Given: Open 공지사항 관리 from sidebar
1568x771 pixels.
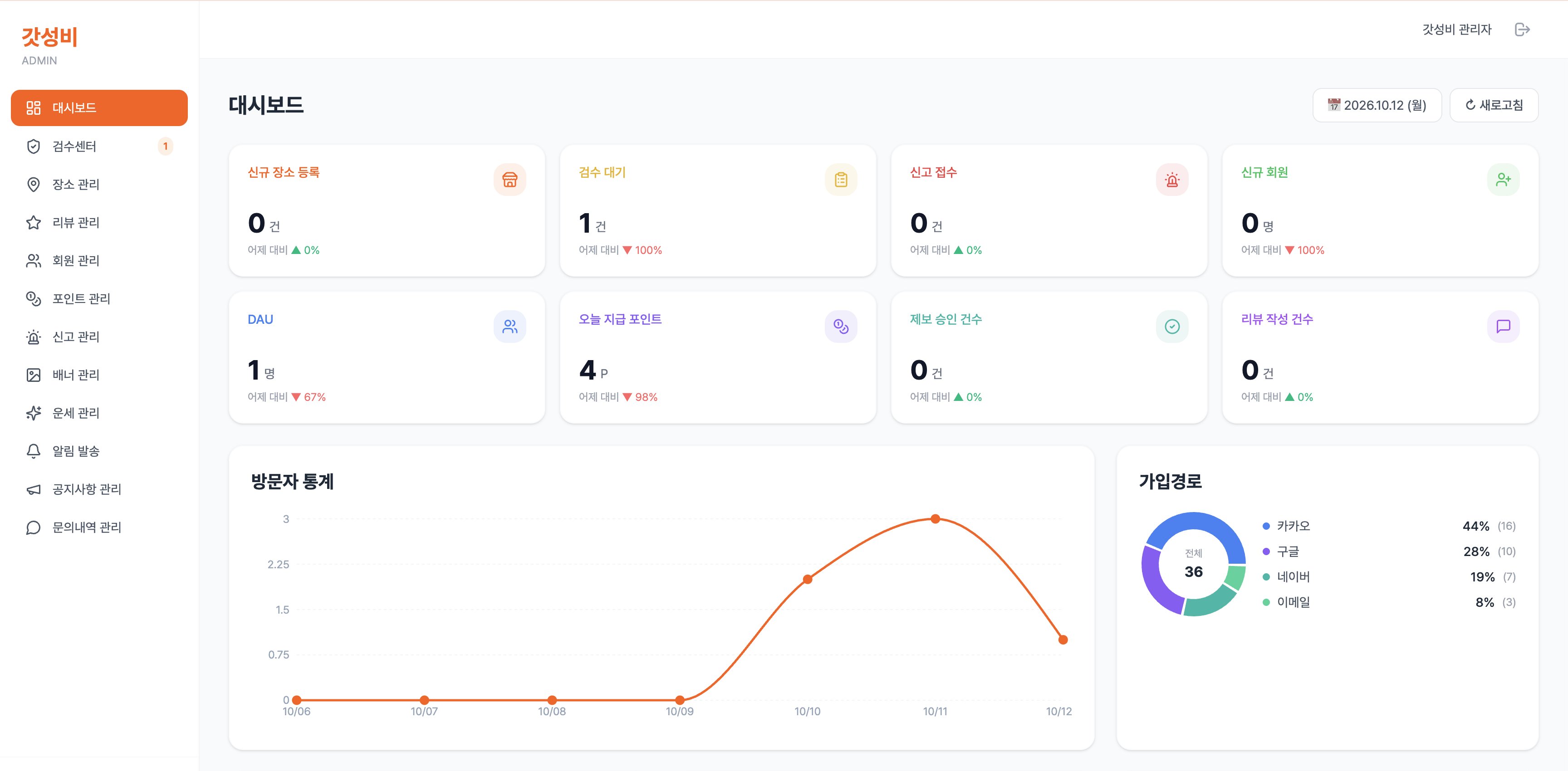Looking at the screenshot, I should pyautogui.click(x=99, y=489).
